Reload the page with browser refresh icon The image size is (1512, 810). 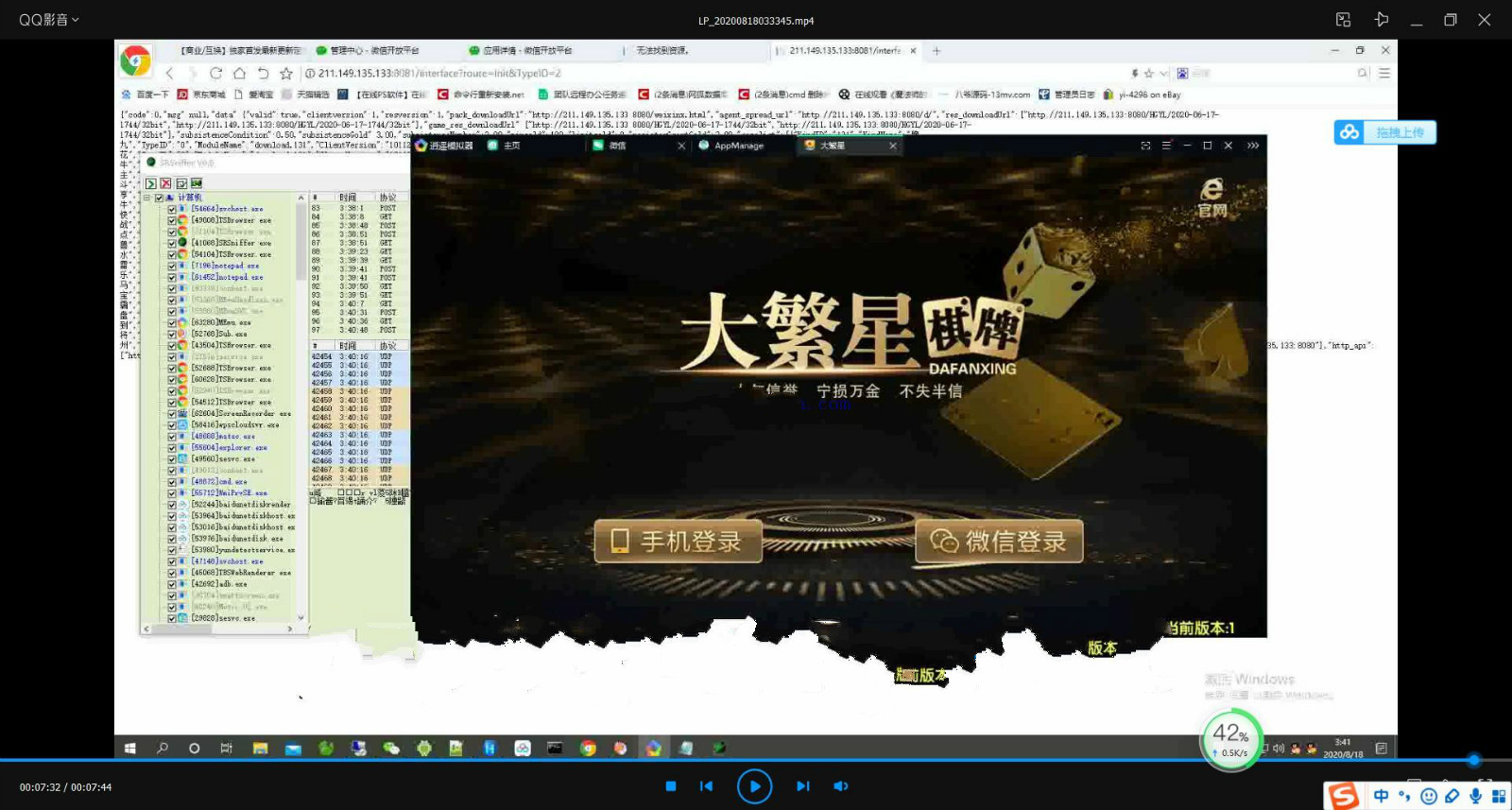coord(215,73)
